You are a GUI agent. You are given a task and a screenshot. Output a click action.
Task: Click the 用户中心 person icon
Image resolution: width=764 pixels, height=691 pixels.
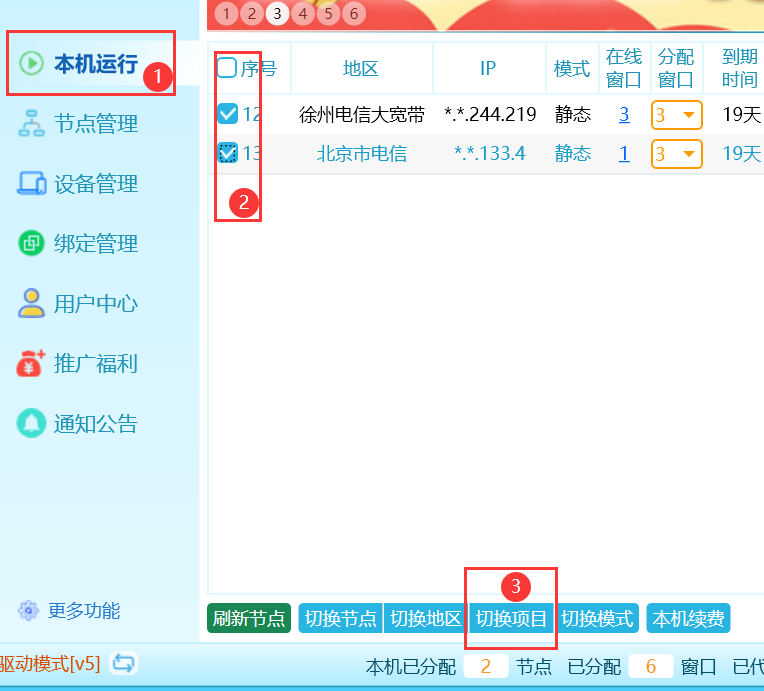click(31, 303)
